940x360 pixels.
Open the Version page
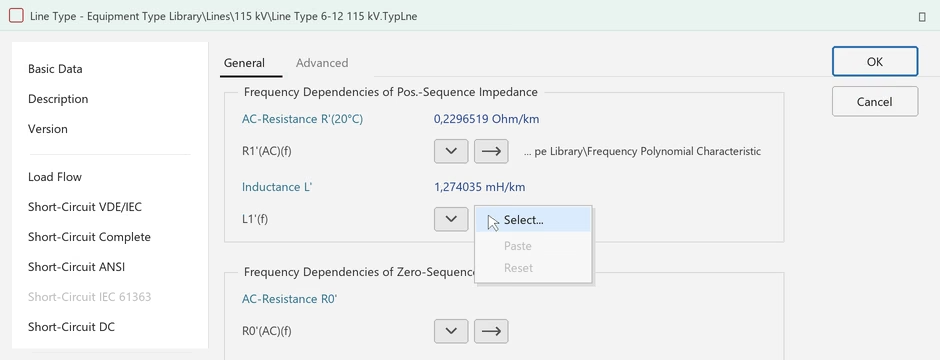pos(47,129)
